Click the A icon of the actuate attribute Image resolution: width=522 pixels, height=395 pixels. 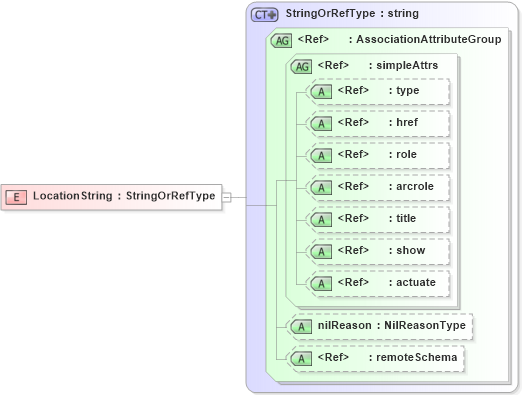321,284
